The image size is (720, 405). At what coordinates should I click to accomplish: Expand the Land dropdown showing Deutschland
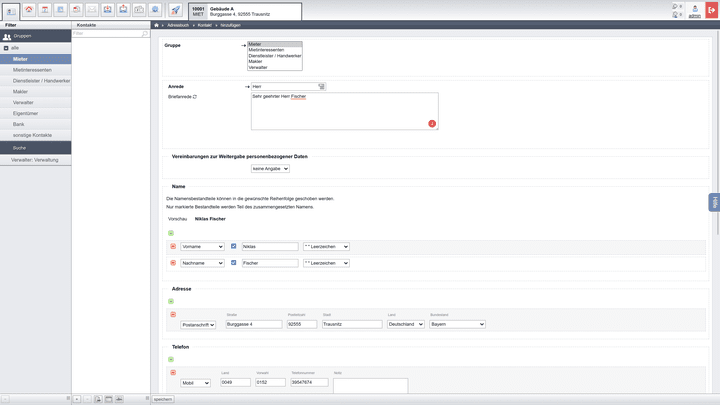pos(405,324)
